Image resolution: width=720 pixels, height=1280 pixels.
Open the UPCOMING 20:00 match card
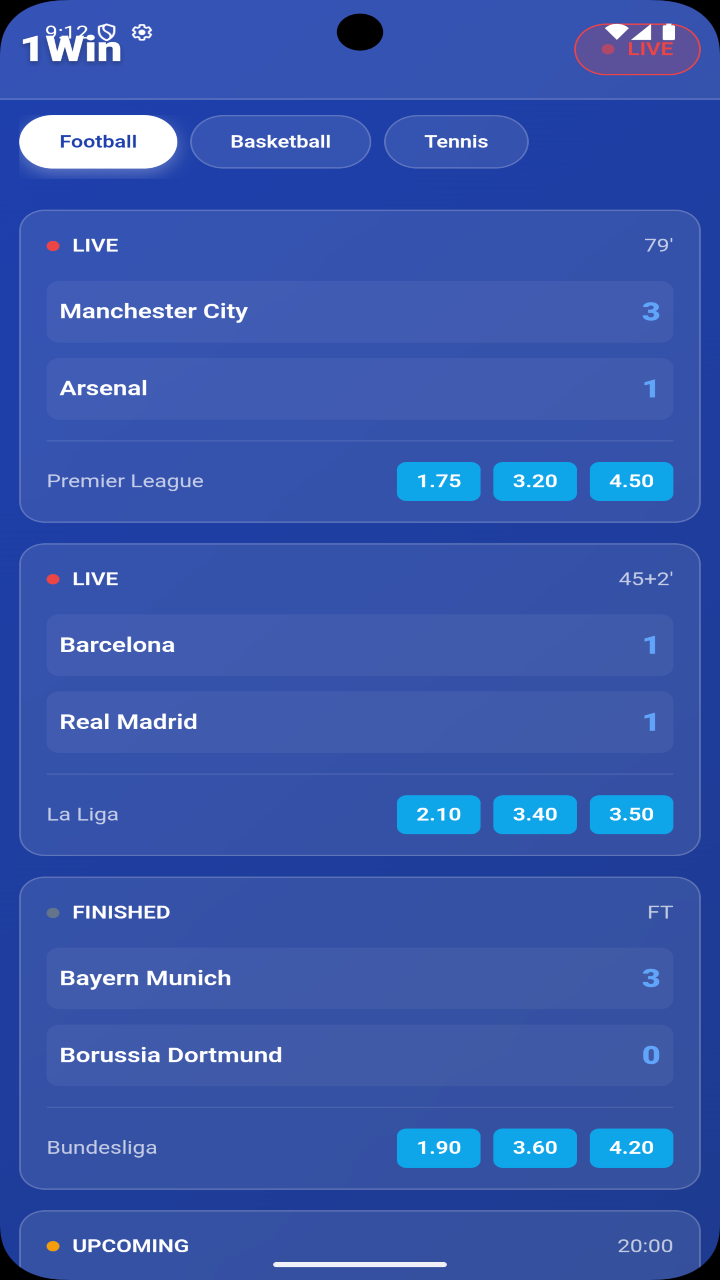(360, 1245)
